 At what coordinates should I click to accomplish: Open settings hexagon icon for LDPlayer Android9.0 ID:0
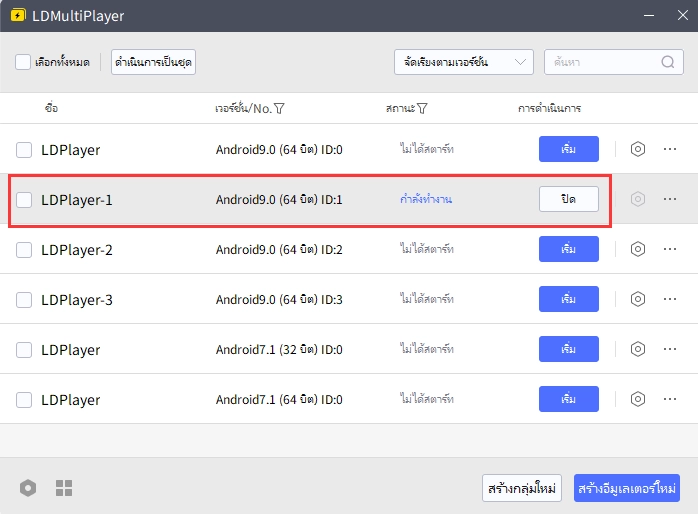(x=637, y=149)
